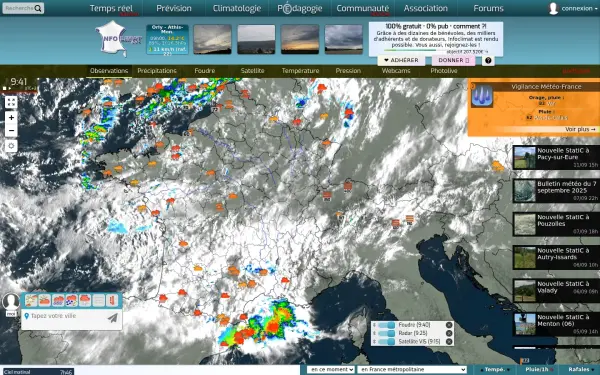Image resolution: width=600 pixels, height=375 pixels.
Task: Remove the Radar layer
Action: [x=449, y=333]
